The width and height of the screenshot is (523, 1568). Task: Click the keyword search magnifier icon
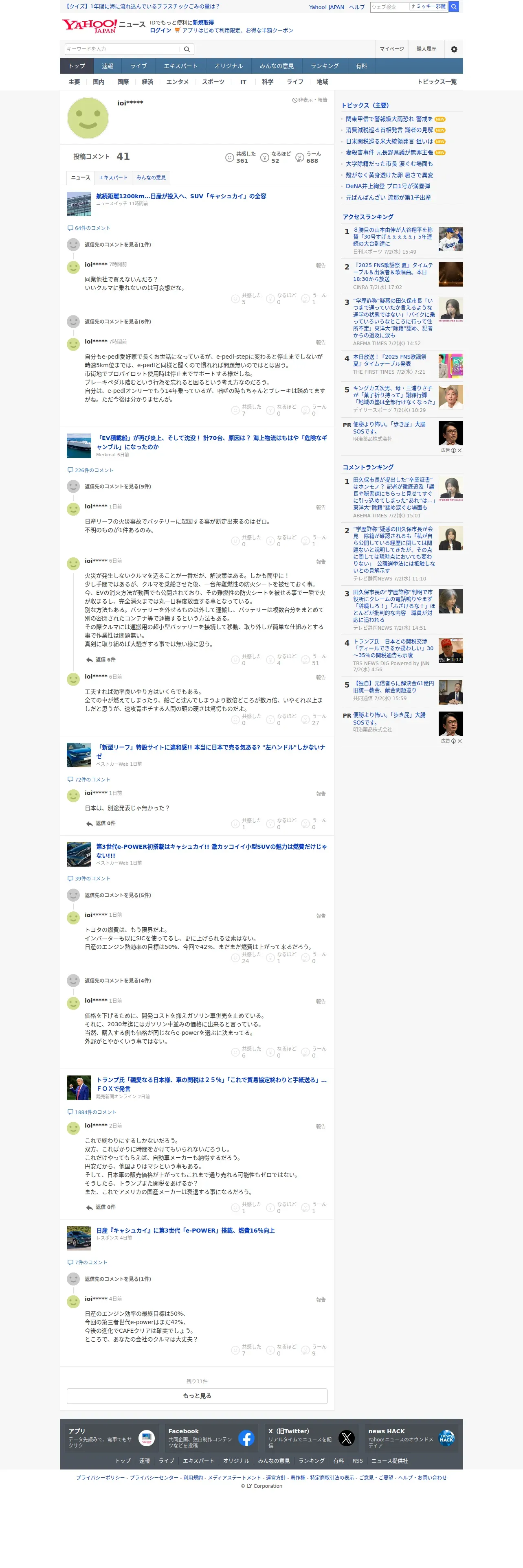point(187,49)
